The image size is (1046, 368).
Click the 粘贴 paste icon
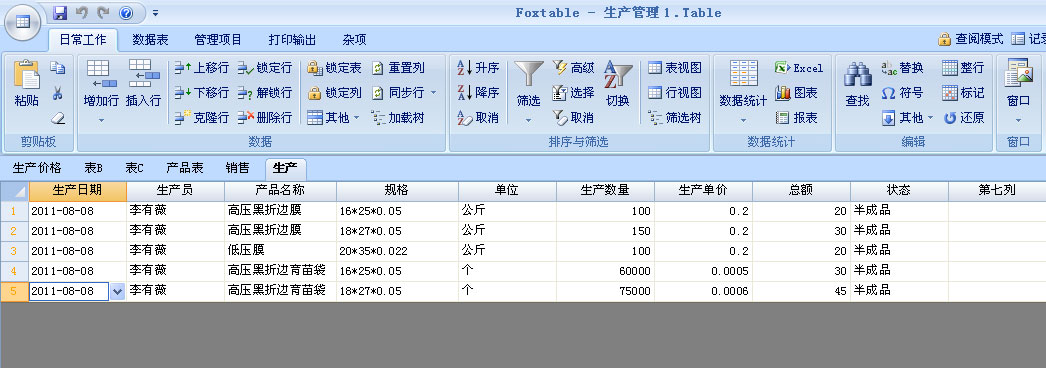[x=27, y=75]
